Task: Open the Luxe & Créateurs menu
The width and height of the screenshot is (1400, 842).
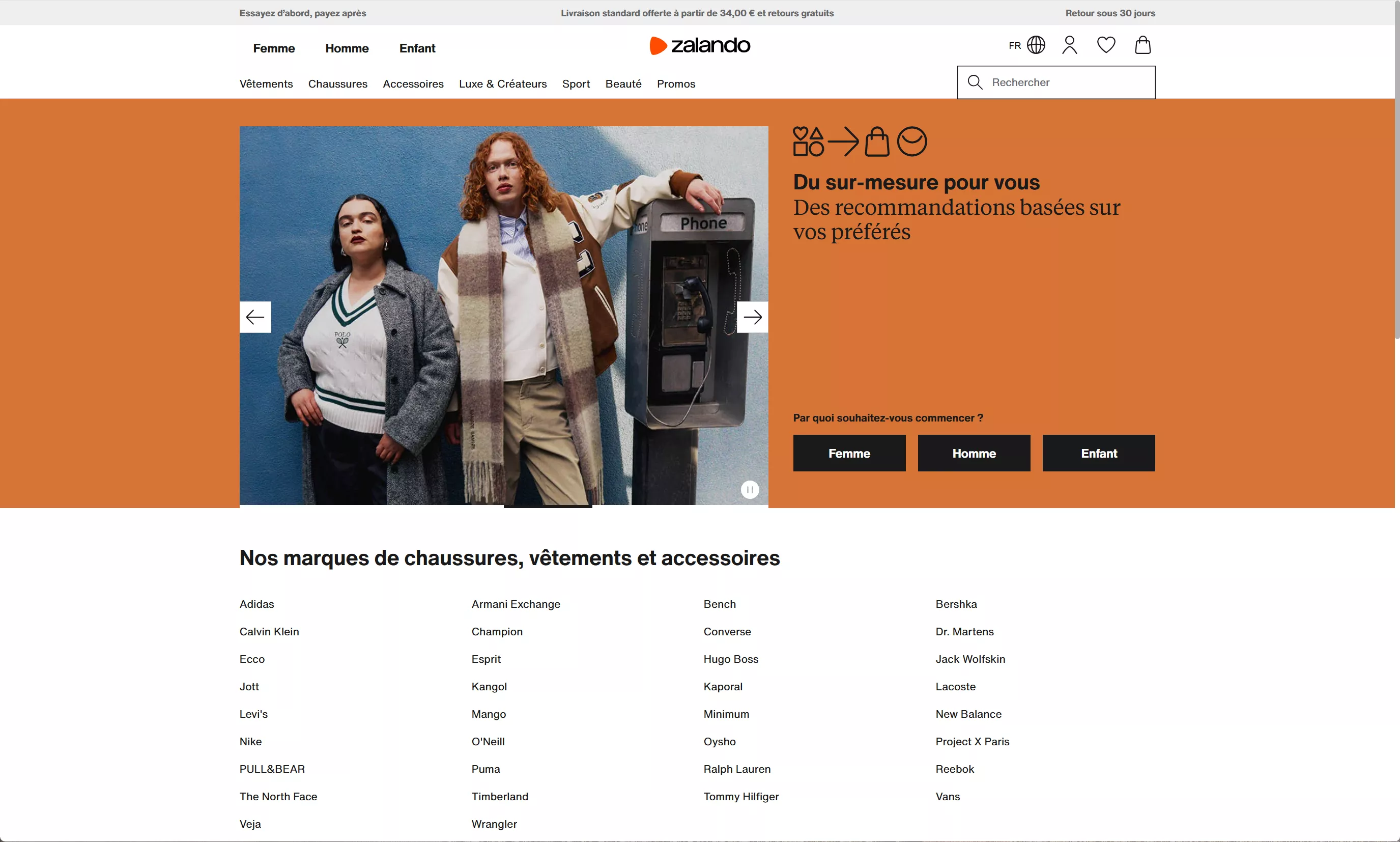Action: [x=503, y=84]
